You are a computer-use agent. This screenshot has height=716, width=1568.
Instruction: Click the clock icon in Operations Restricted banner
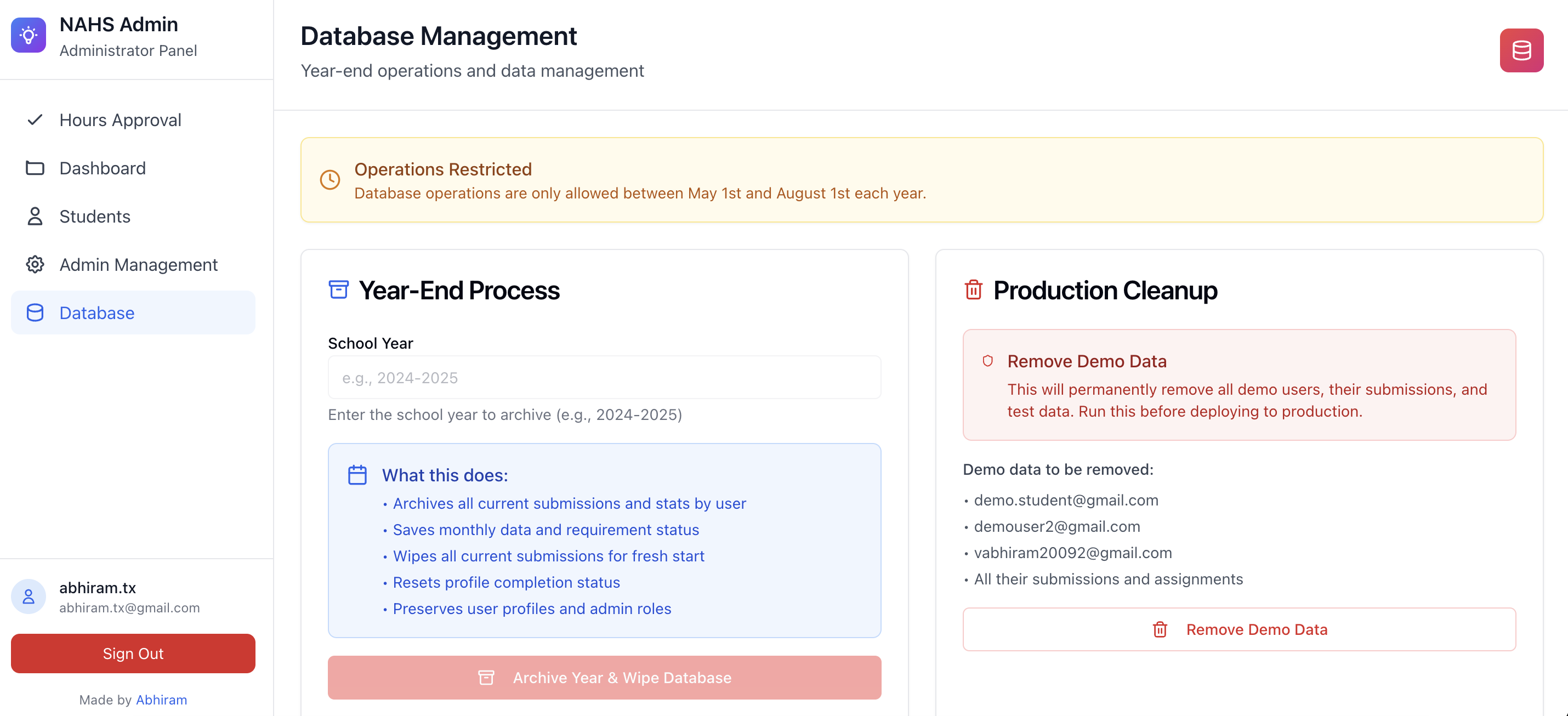(330, 180)
